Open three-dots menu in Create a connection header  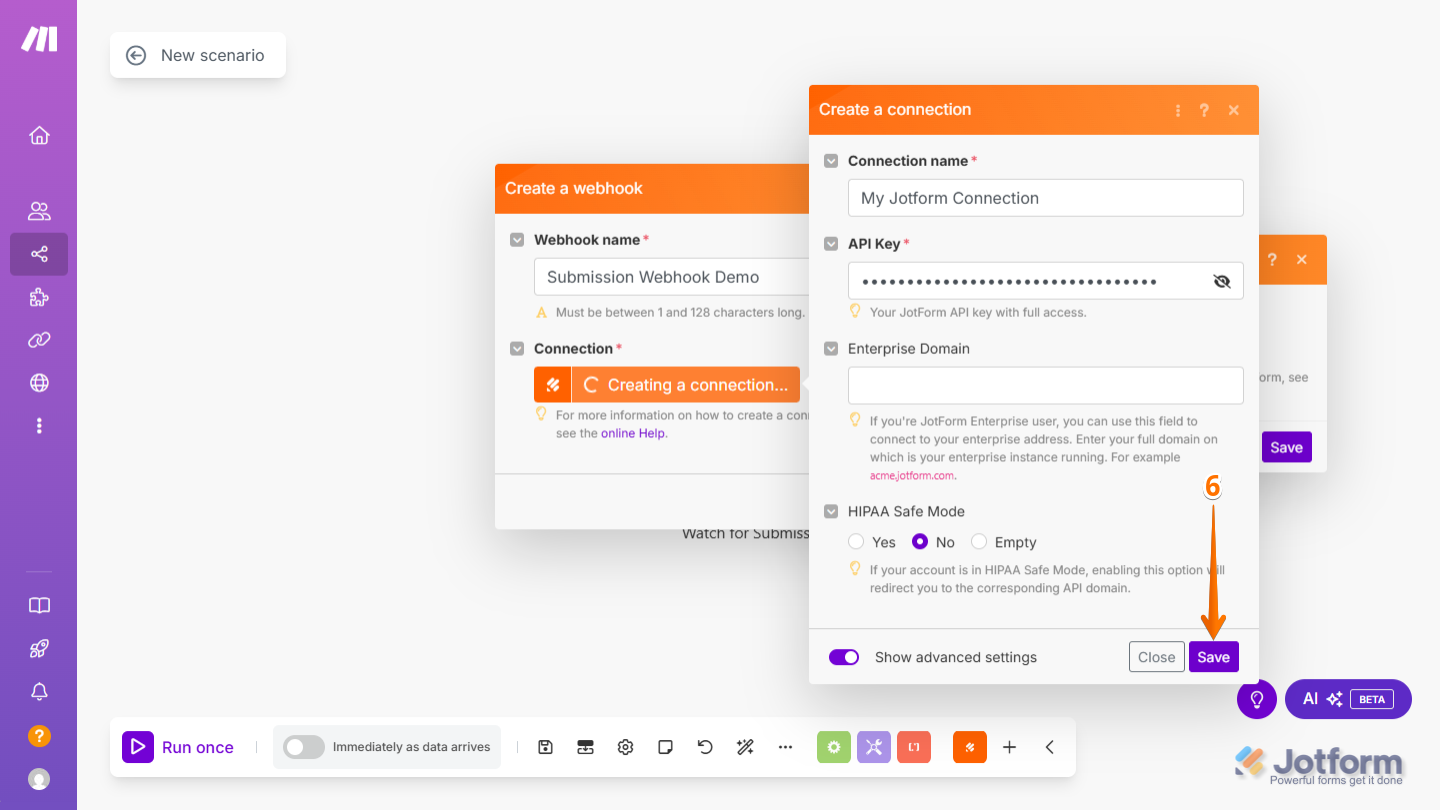click(x=1178, y=110)
